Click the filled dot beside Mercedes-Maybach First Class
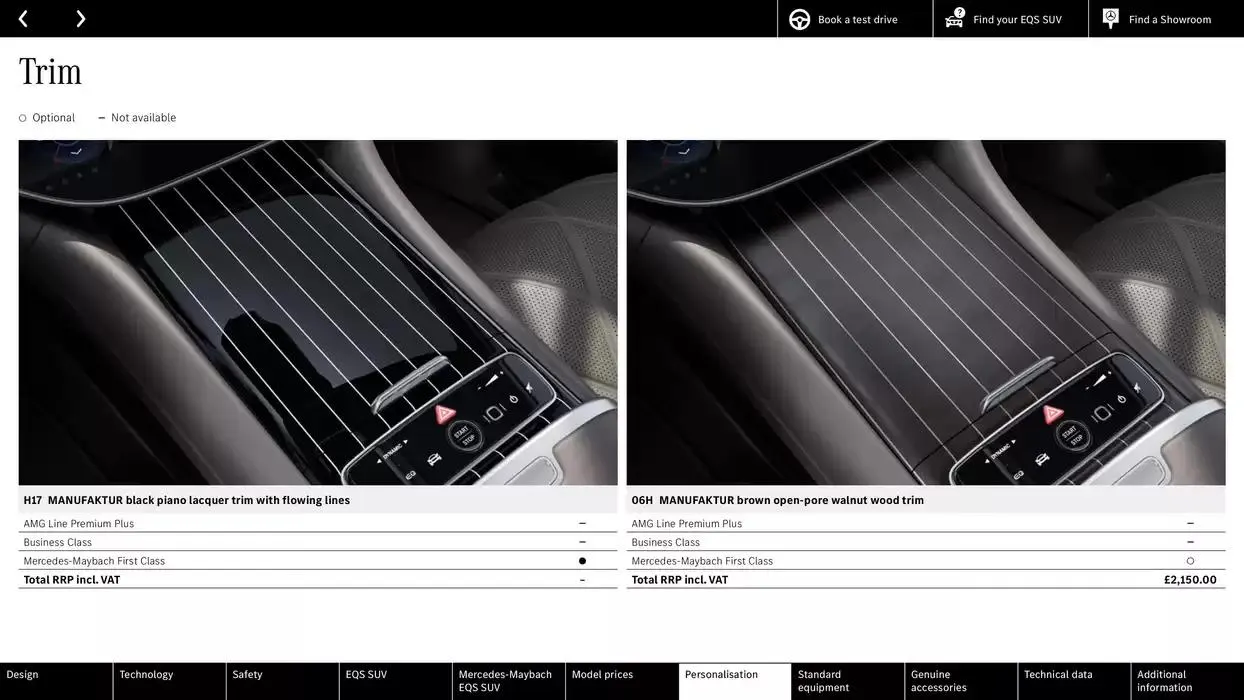This screenshot has height=700, width=1244. point(581,560)
